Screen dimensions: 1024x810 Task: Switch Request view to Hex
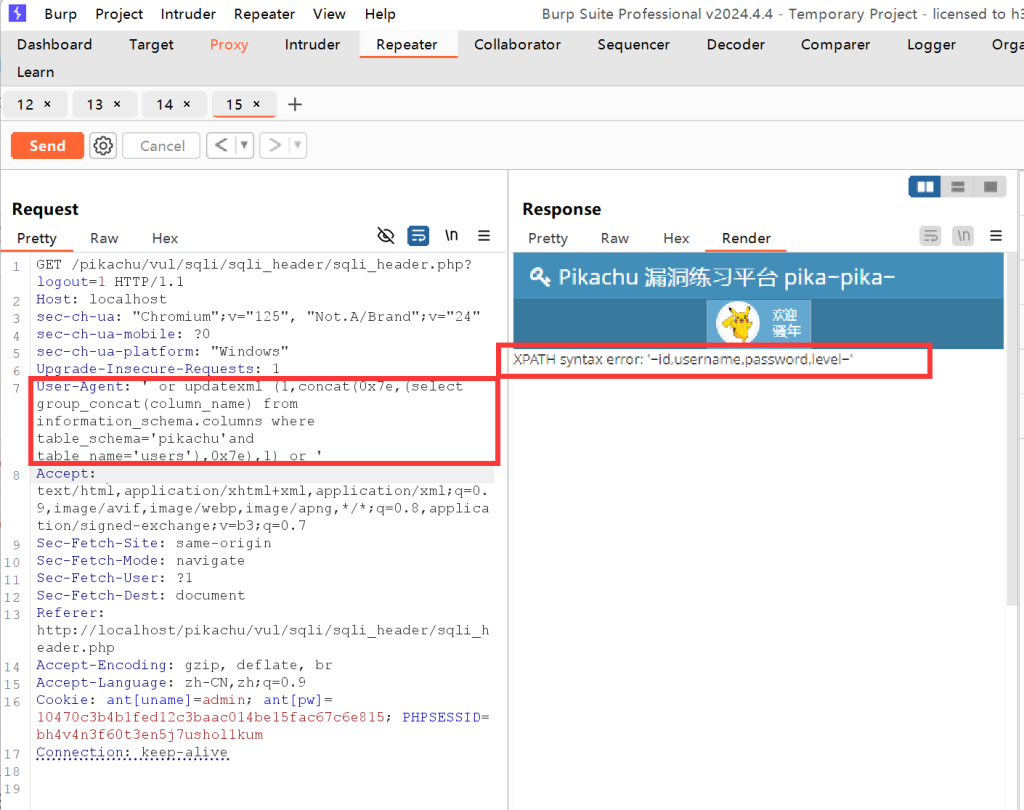click(165, 238)
